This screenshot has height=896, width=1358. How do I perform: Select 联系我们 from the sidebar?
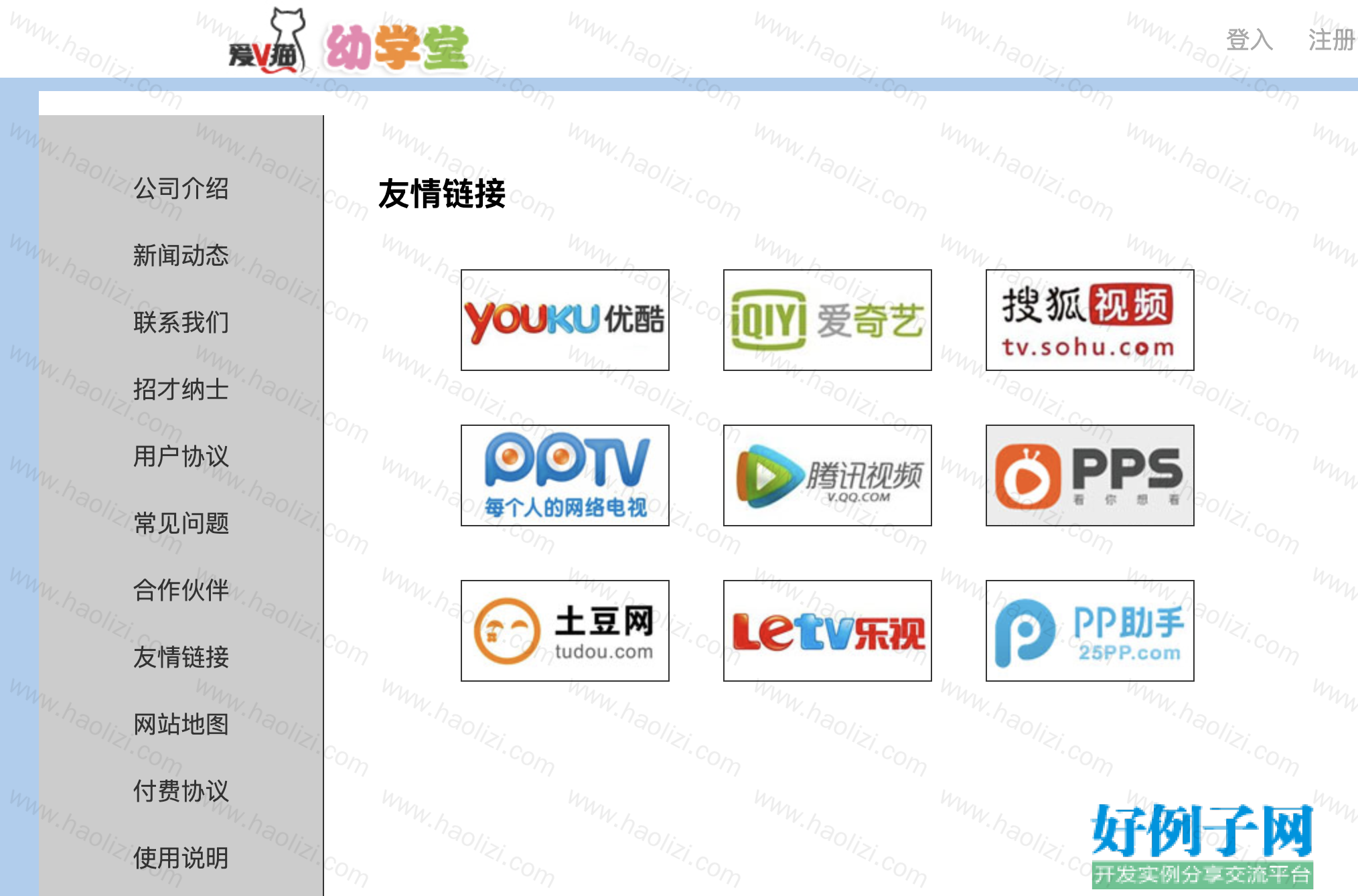click(x=181, y=322)
